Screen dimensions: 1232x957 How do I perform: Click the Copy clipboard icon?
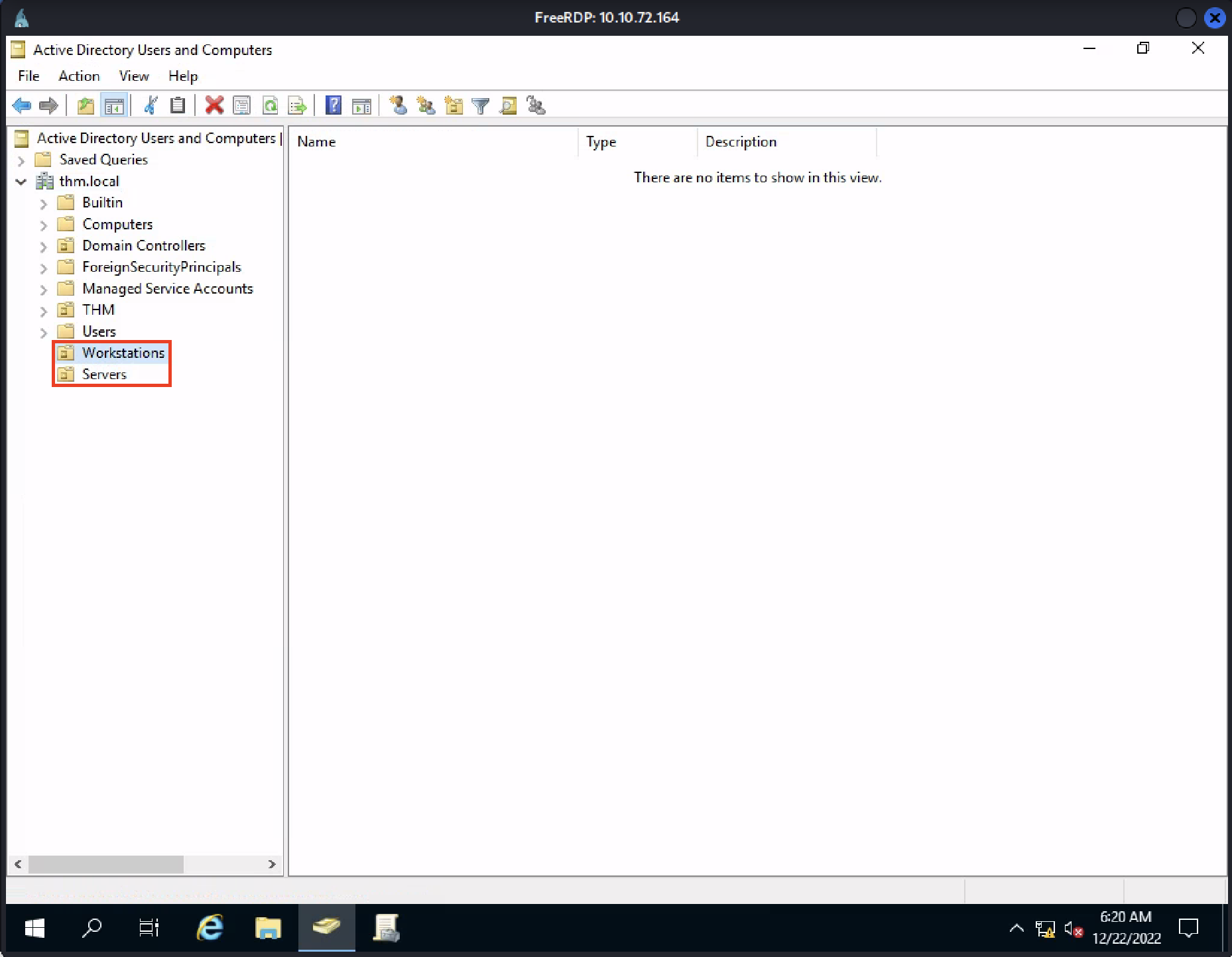[178, 105]
